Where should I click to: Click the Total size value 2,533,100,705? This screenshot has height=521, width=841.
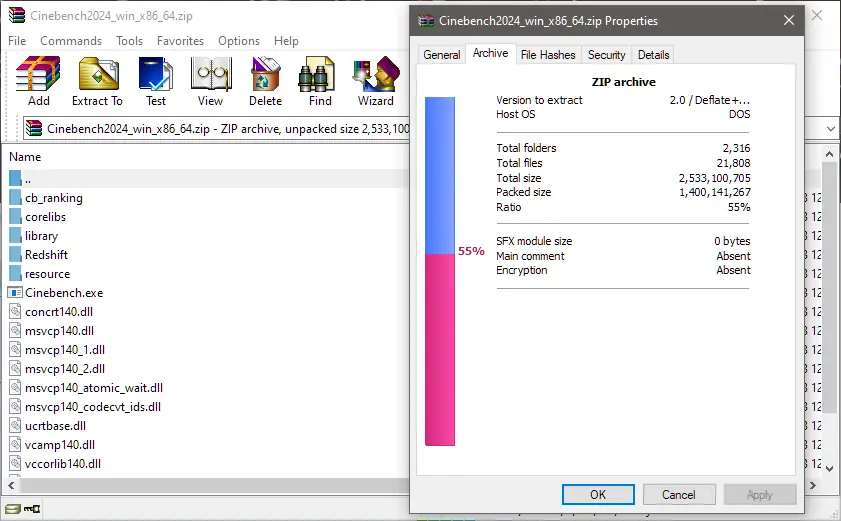pyautogui.click(x=714, y=178)
